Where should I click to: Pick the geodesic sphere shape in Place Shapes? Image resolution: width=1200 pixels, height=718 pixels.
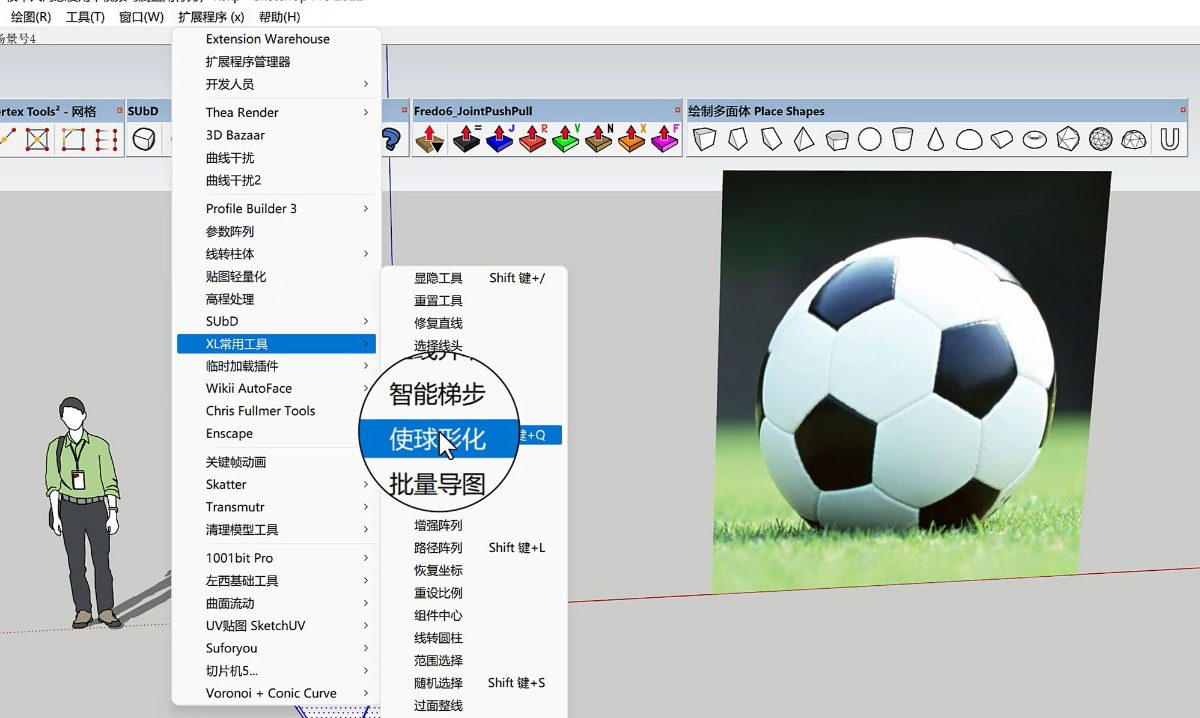point(1101,139)
